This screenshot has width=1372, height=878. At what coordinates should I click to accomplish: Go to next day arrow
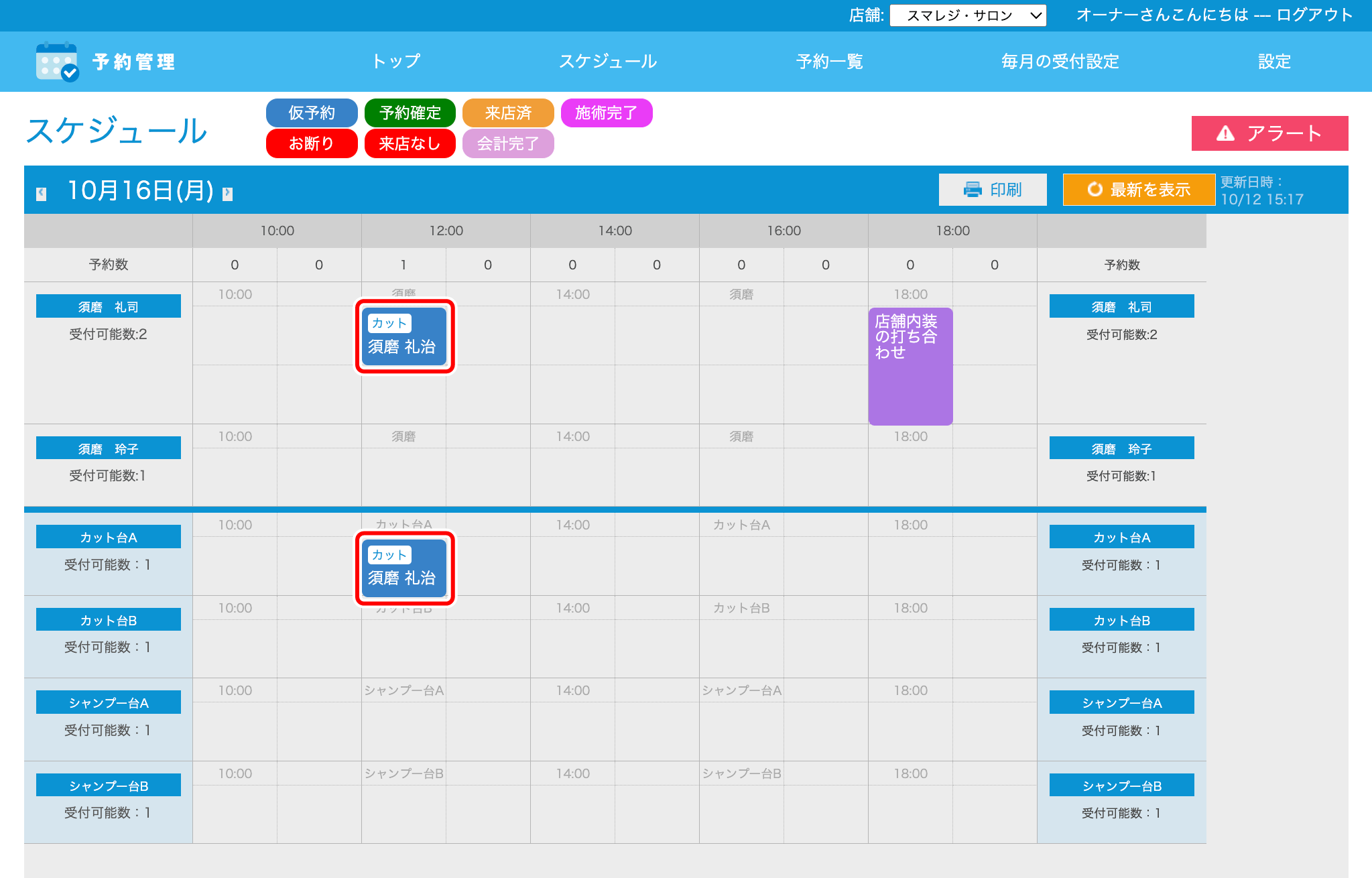(x=228, y=194)
